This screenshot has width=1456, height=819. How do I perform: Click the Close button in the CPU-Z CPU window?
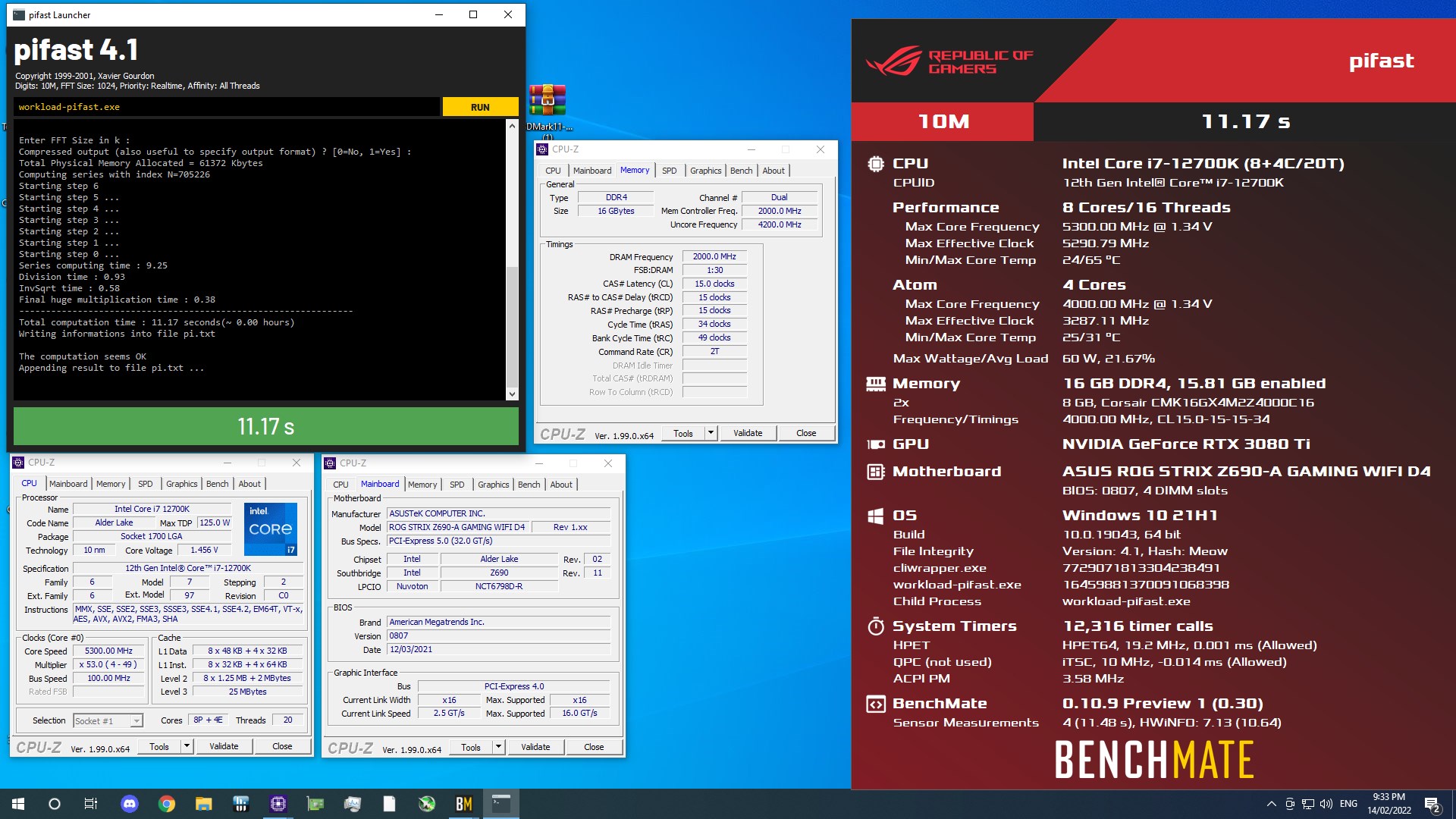pyautogui.click(x=282, y=746)
